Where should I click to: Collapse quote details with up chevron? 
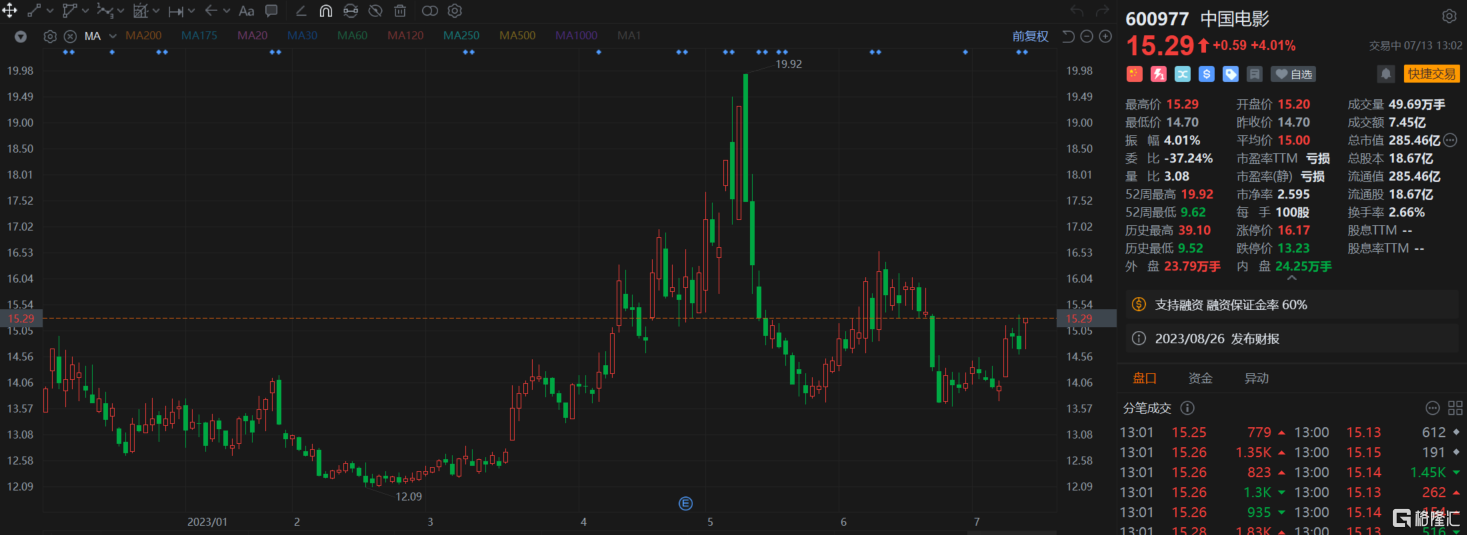(1291, 279)
